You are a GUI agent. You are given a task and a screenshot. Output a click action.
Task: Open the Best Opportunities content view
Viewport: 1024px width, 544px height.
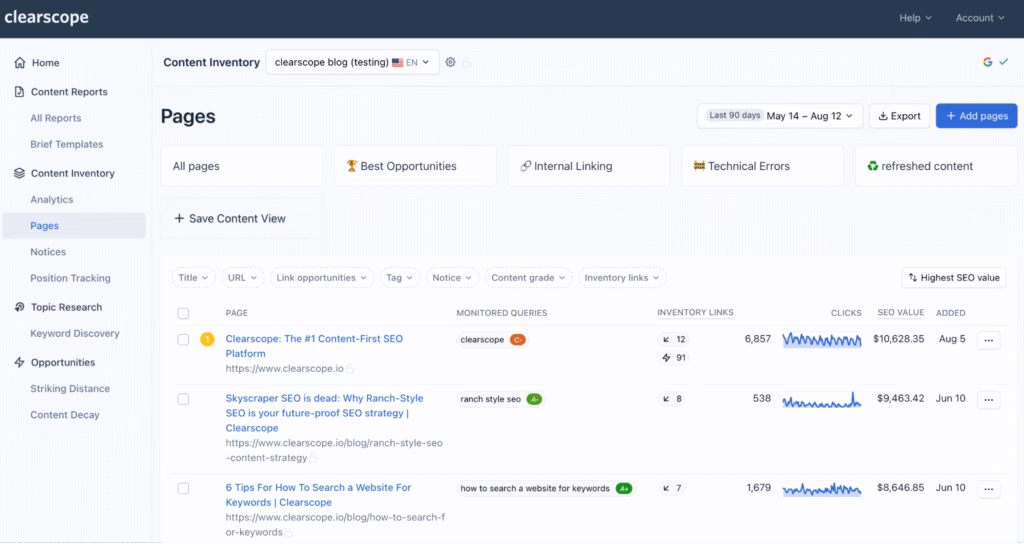coord(415,166)
